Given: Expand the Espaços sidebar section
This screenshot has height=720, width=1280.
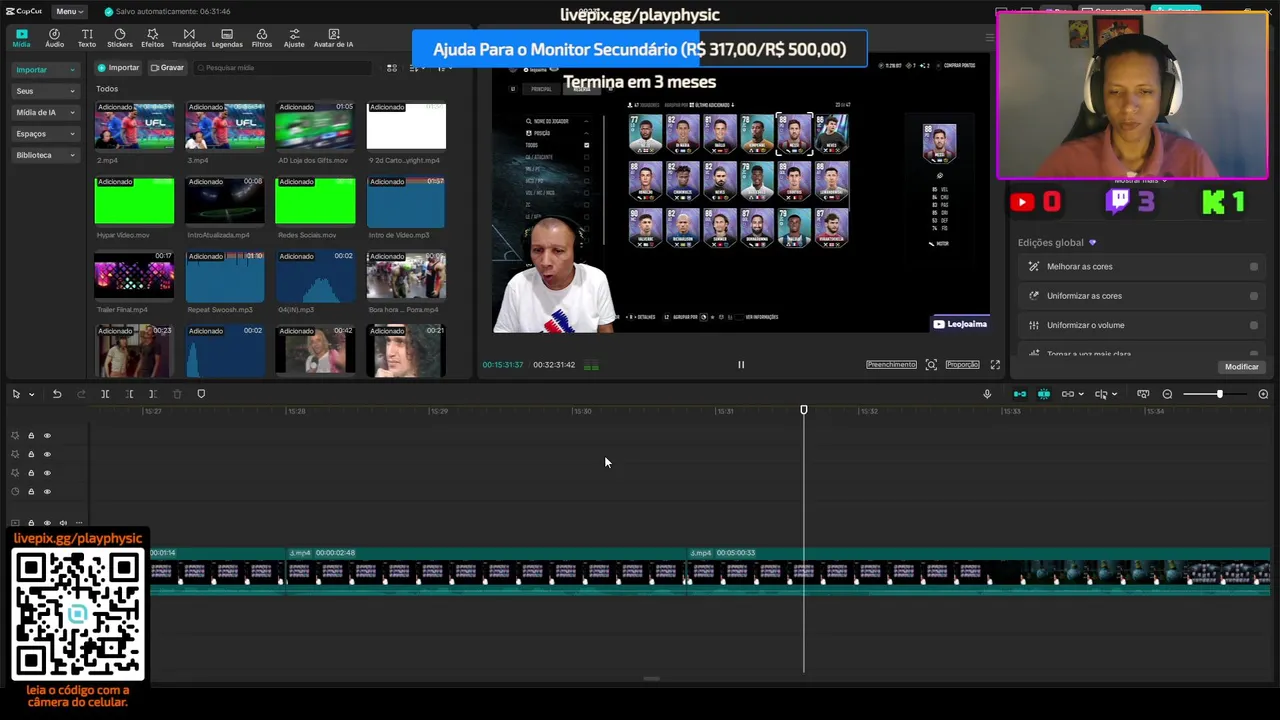Looking at the screenshot, I should pyautogui.click(x=45, y=133).
